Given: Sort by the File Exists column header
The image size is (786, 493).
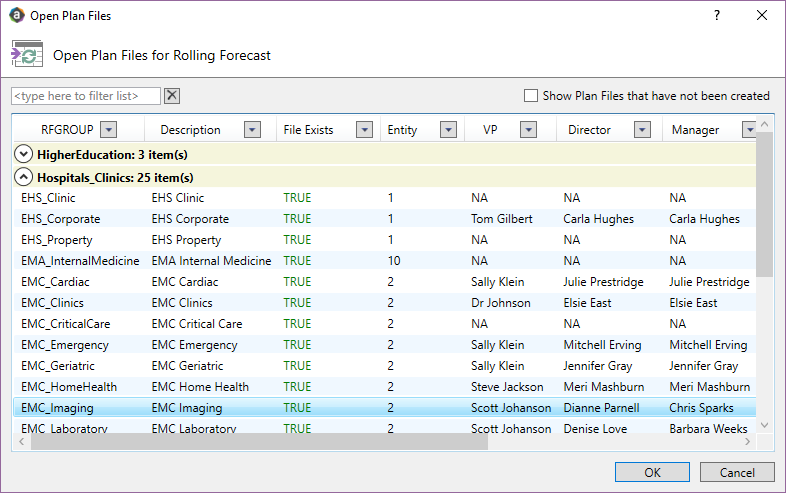Looking at the screenshot, I should click(x=308, y=130).
